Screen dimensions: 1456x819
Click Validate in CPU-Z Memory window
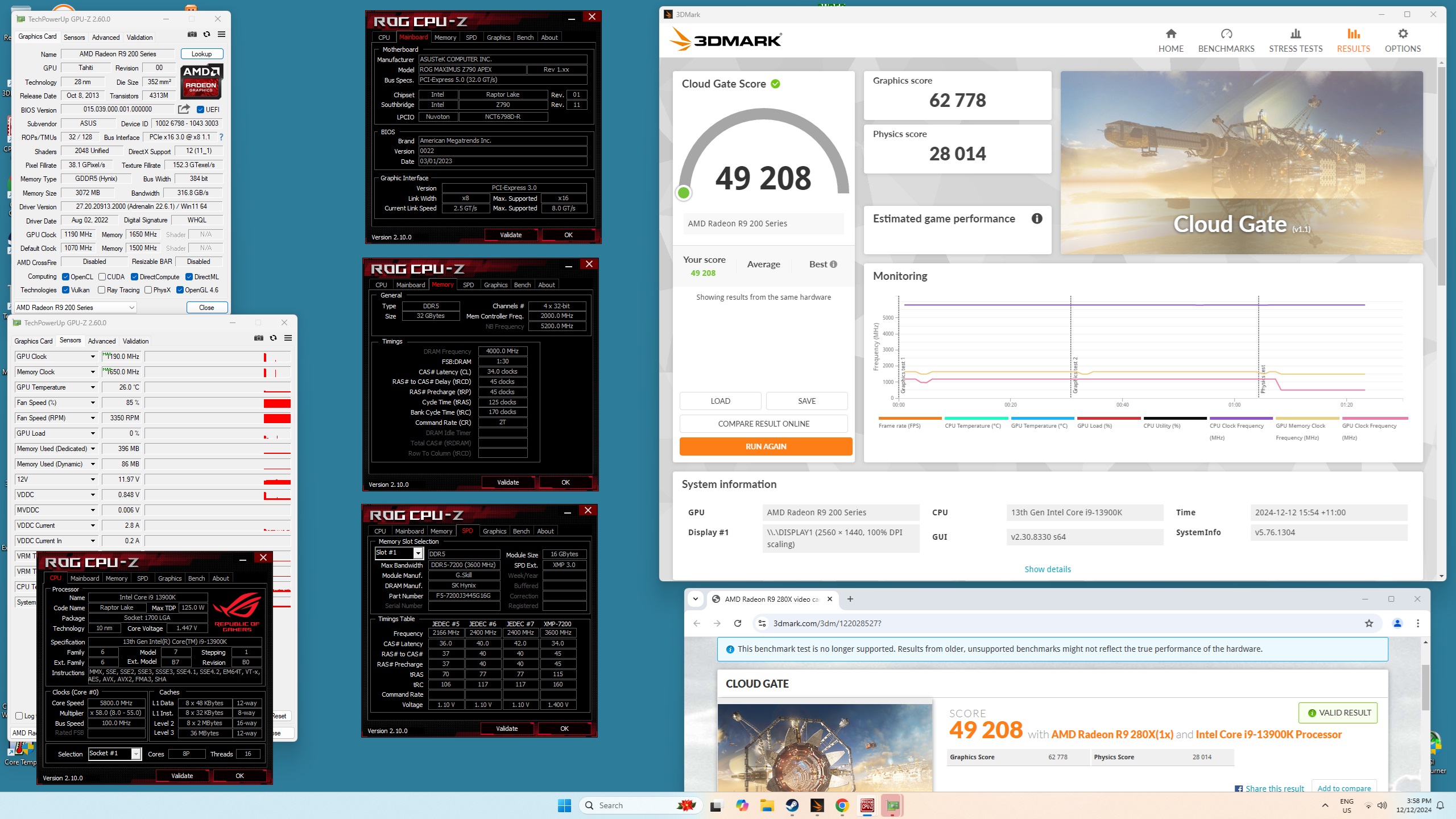(508, 482)
